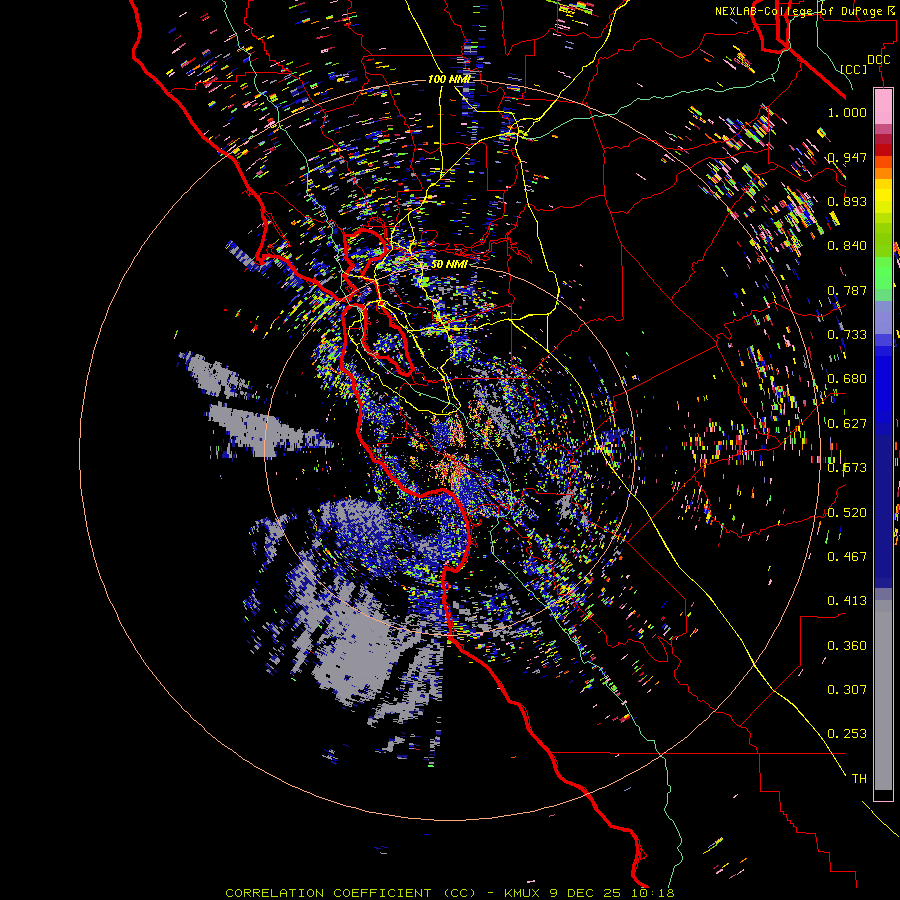Click the pink segment of the color bar
The image size is (900, 900).
pos(883,106)
